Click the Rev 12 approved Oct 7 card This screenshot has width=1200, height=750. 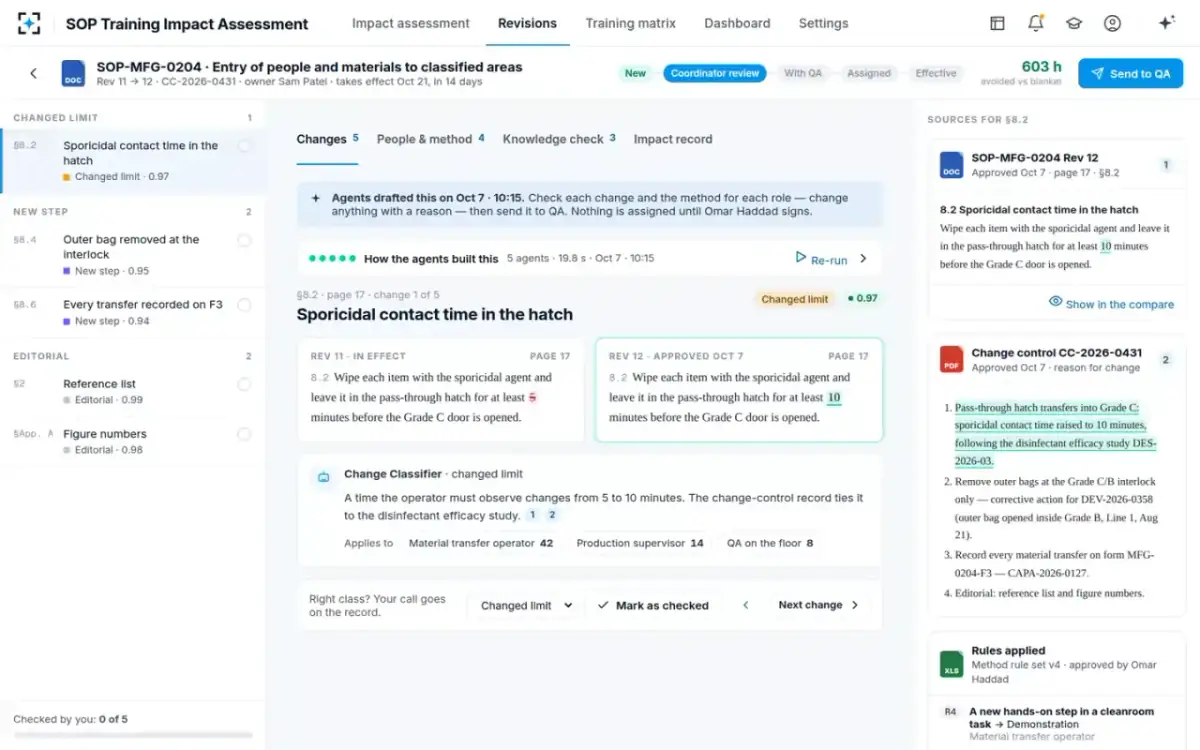[739, 390]
